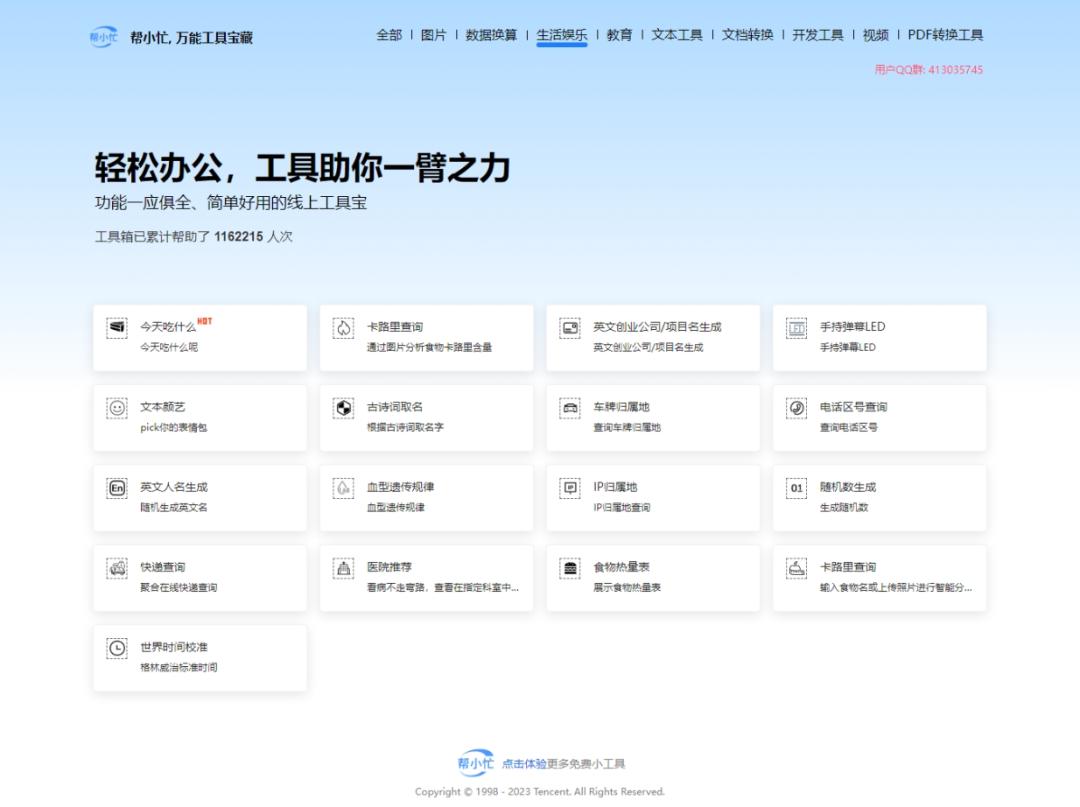Click the 手持弹幕LED screen icon

click(796, 327)
